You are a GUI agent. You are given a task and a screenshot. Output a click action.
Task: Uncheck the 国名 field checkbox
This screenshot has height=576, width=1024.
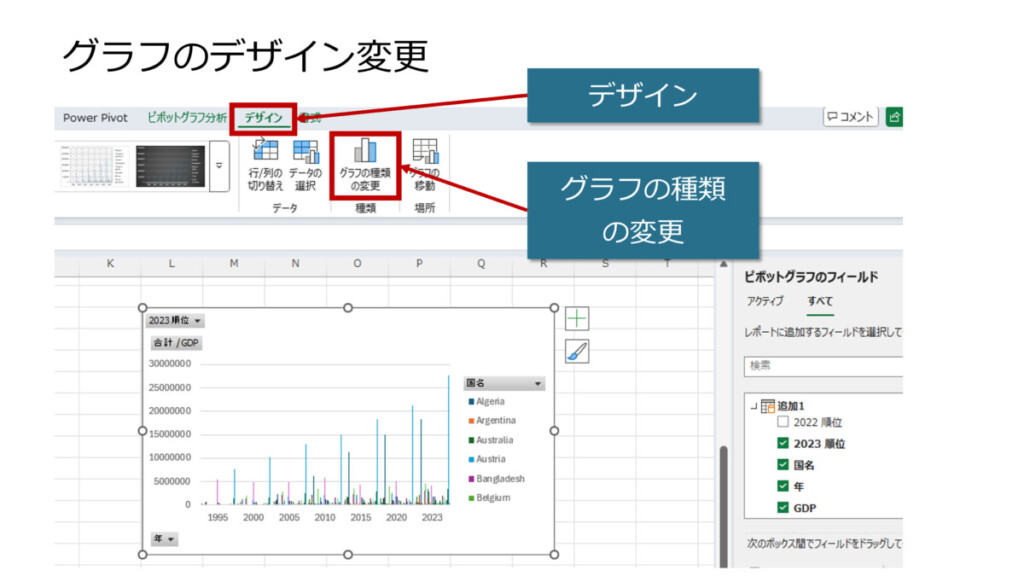pos(783,465)
